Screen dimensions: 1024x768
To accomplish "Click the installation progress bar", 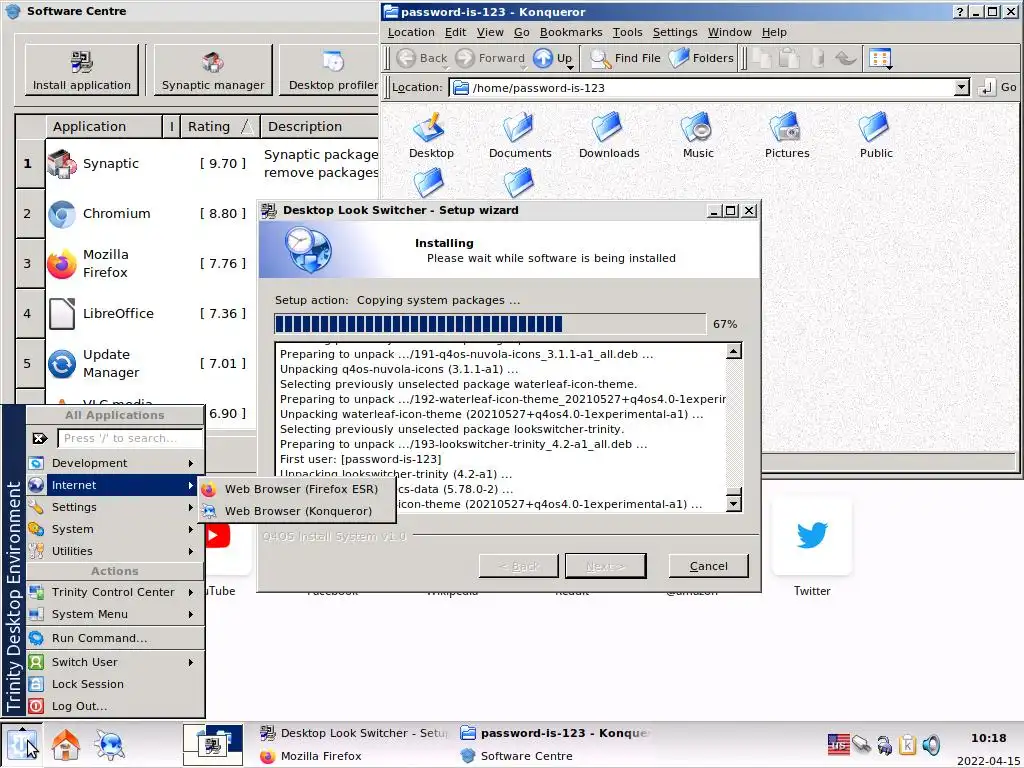I will [490, 324].
